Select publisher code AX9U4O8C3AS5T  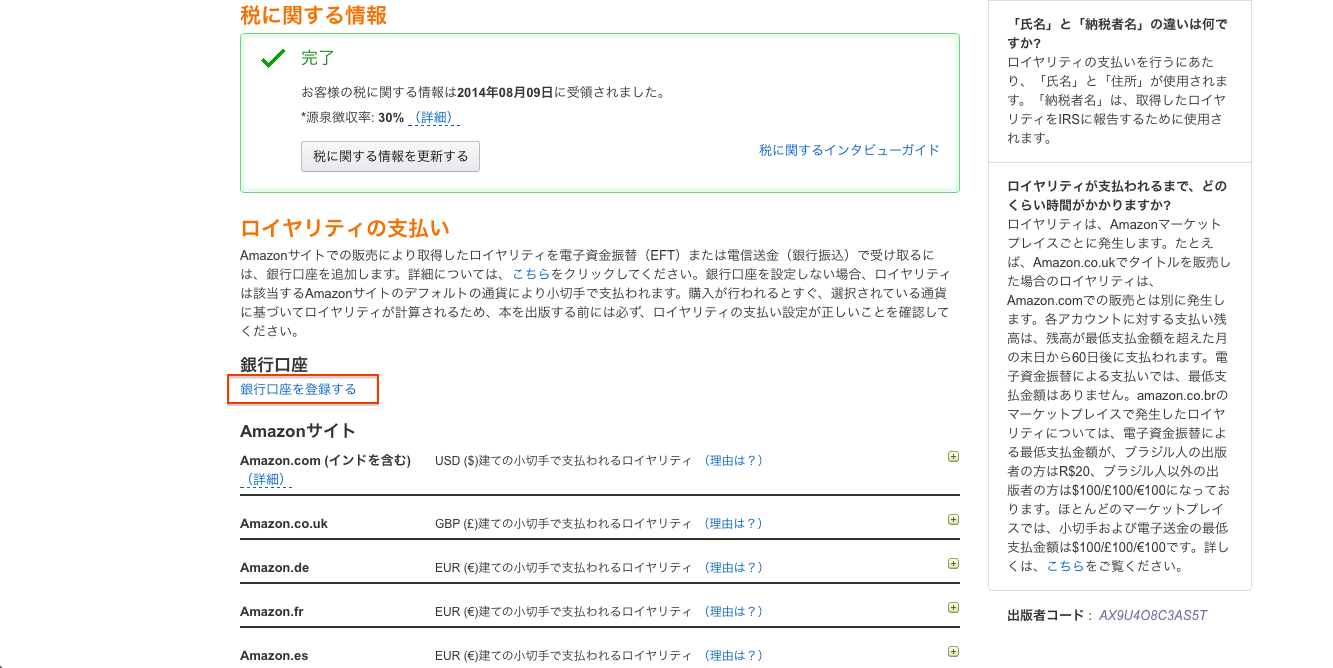1153,615
